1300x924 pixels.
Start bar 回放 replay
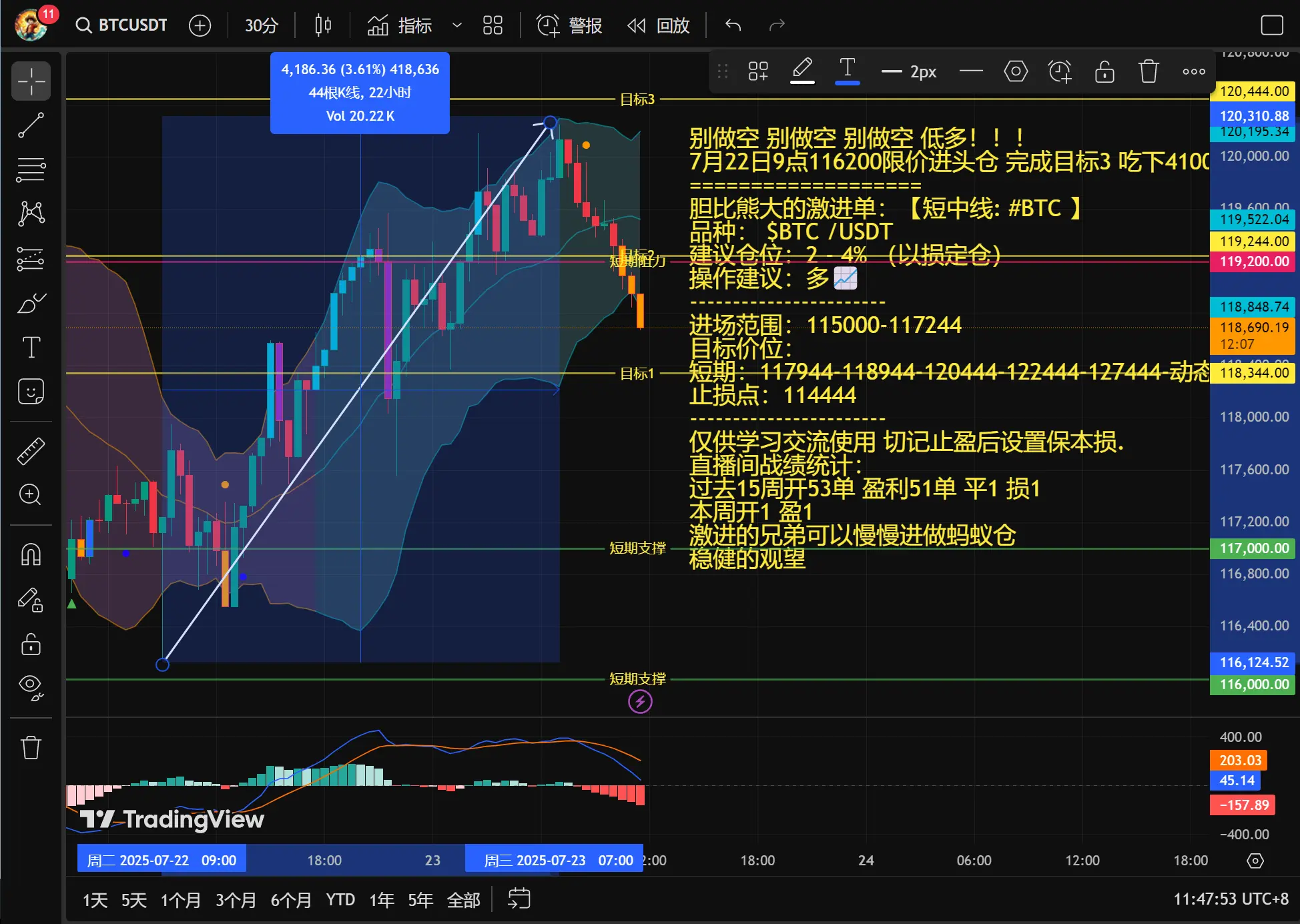[658, 25]
